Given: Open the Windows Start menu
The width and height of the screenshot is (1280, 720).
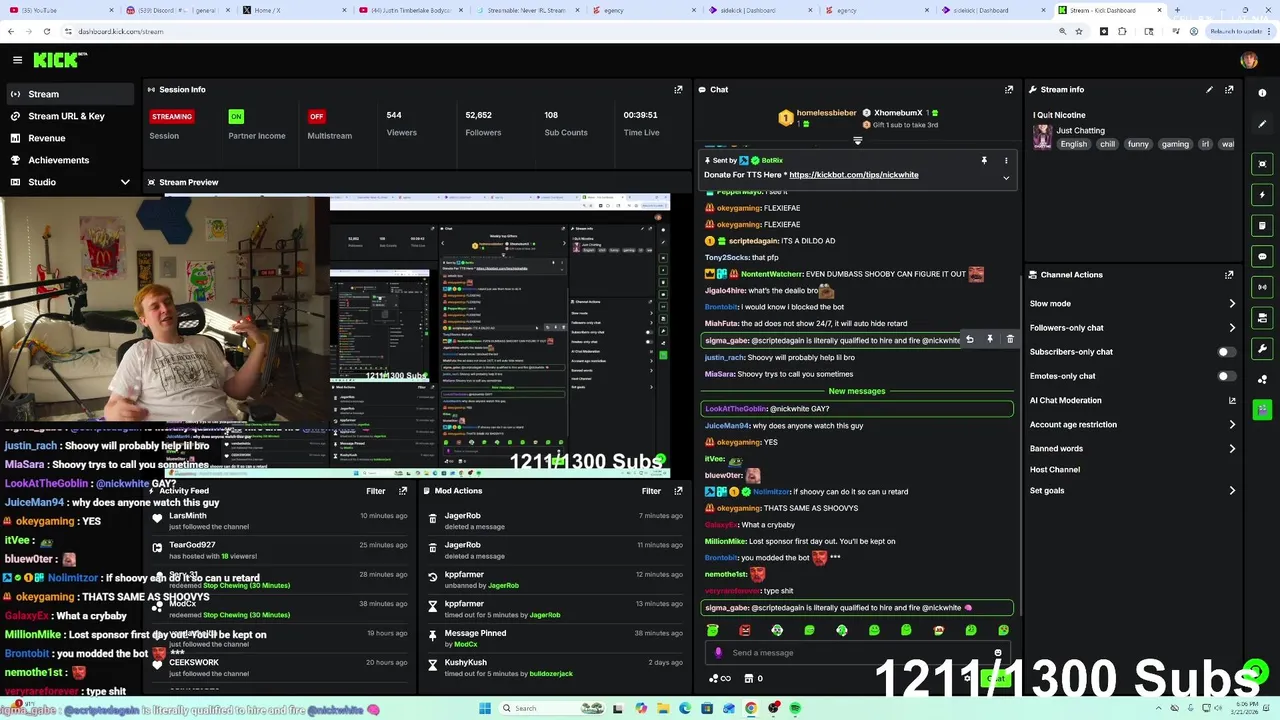Looking at the screenshot, I should point(485,708).
